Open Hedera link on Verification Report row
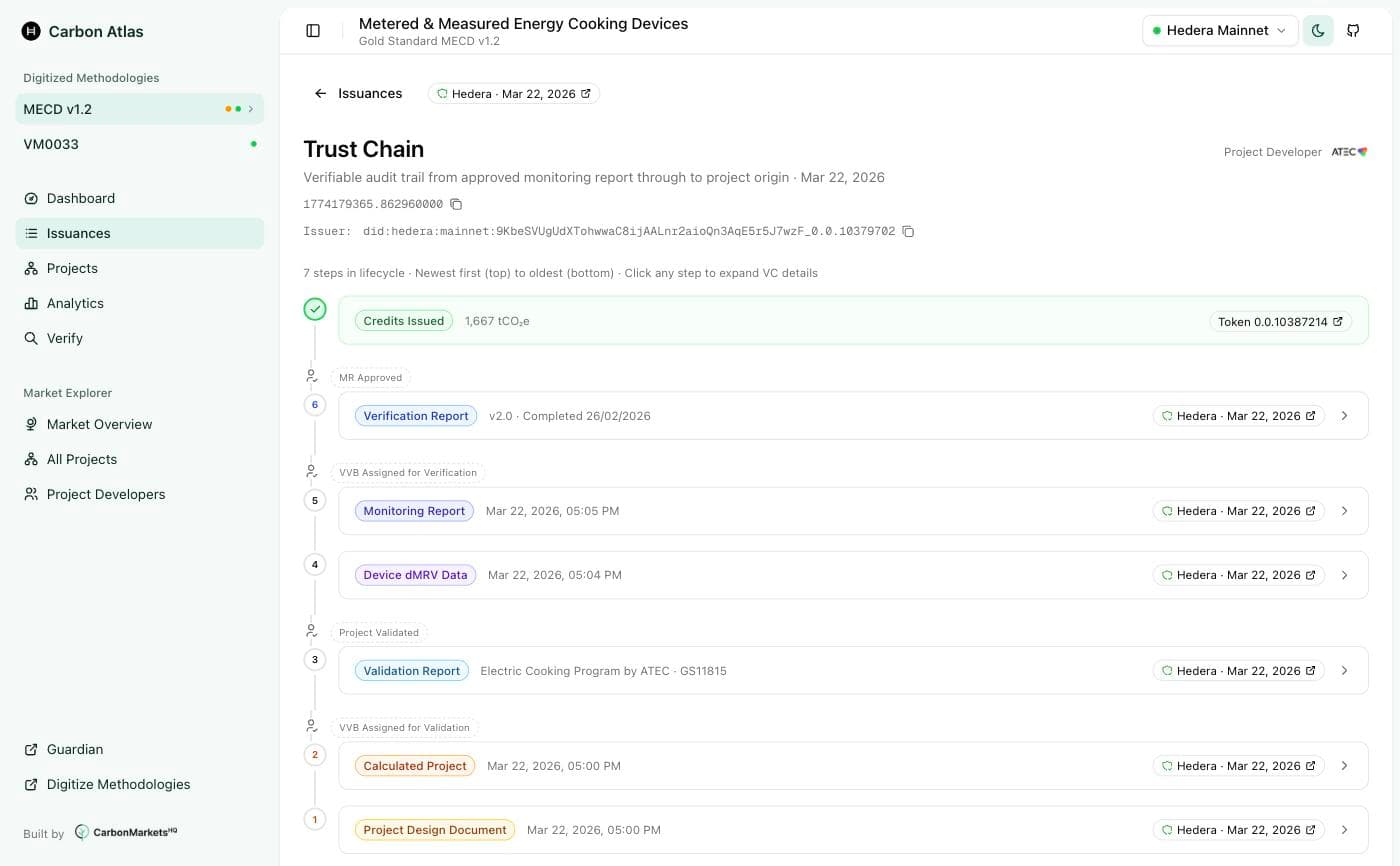 1238,416
